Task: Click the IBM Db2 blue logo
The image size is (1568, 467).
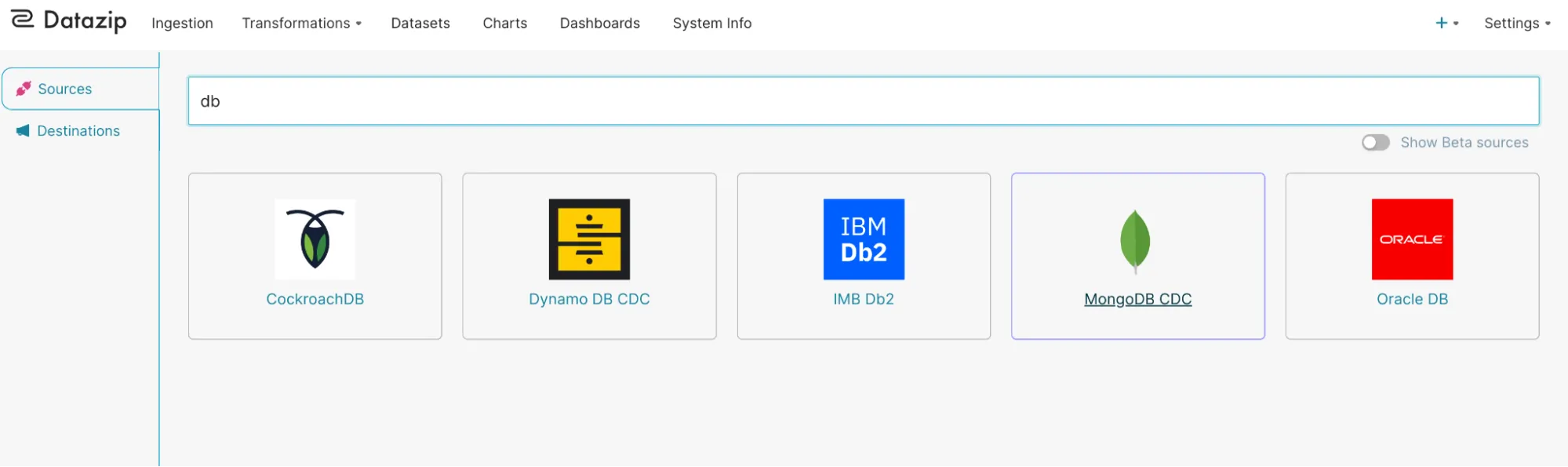Action: 864,239
